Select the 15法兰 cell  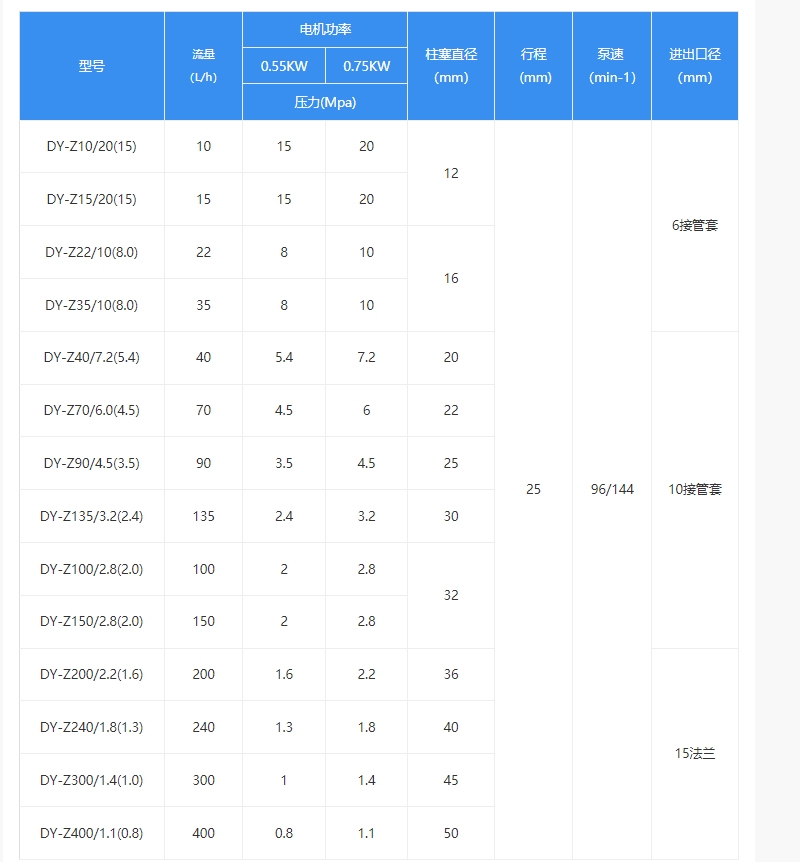pyautogui.click(x=695, y=753)
